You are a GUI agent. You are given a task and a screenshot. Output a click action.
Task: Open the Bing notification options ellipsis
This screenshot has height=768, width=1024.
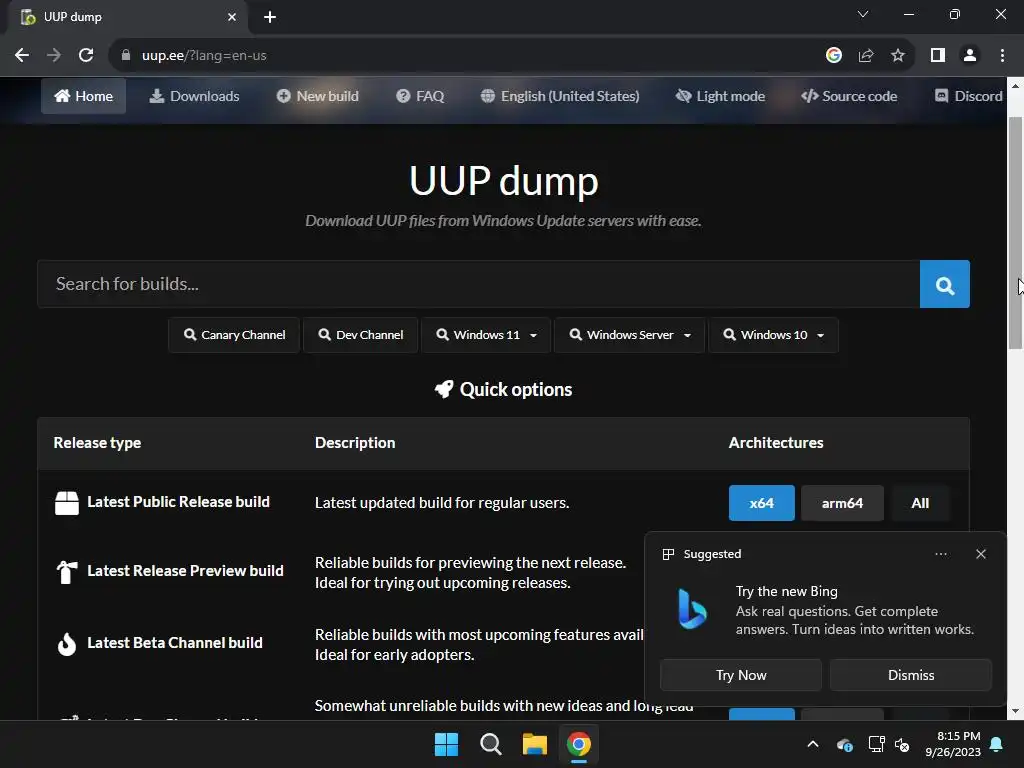[x=941, y=554]
